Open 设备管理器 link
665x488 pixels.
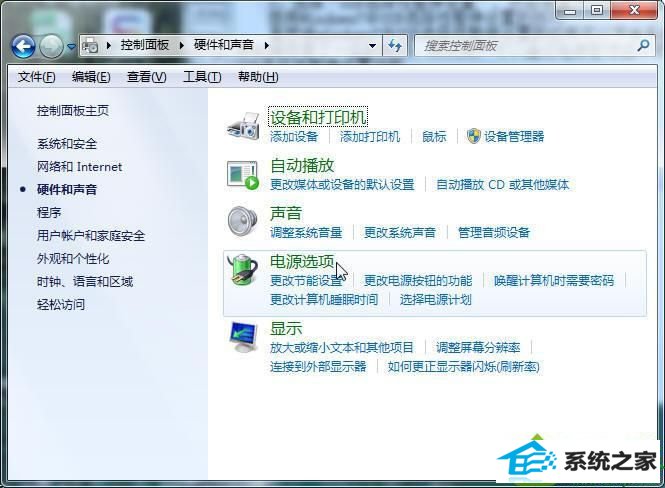pyautogui.click(x=514, y=137)
